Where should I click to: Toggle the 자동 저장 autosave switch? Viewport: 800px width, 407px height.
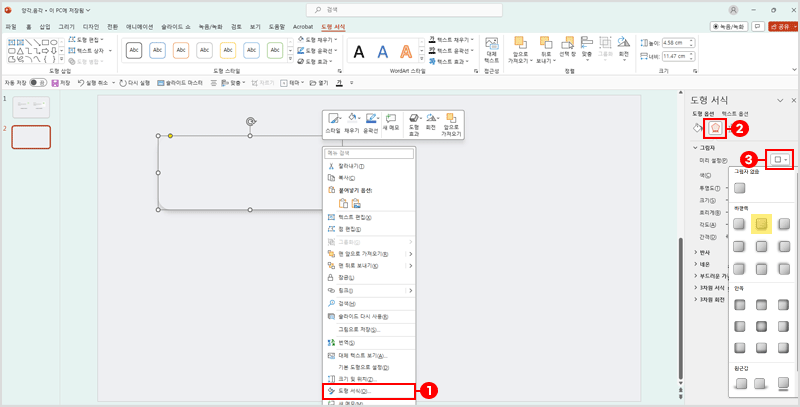pos(37,82)
